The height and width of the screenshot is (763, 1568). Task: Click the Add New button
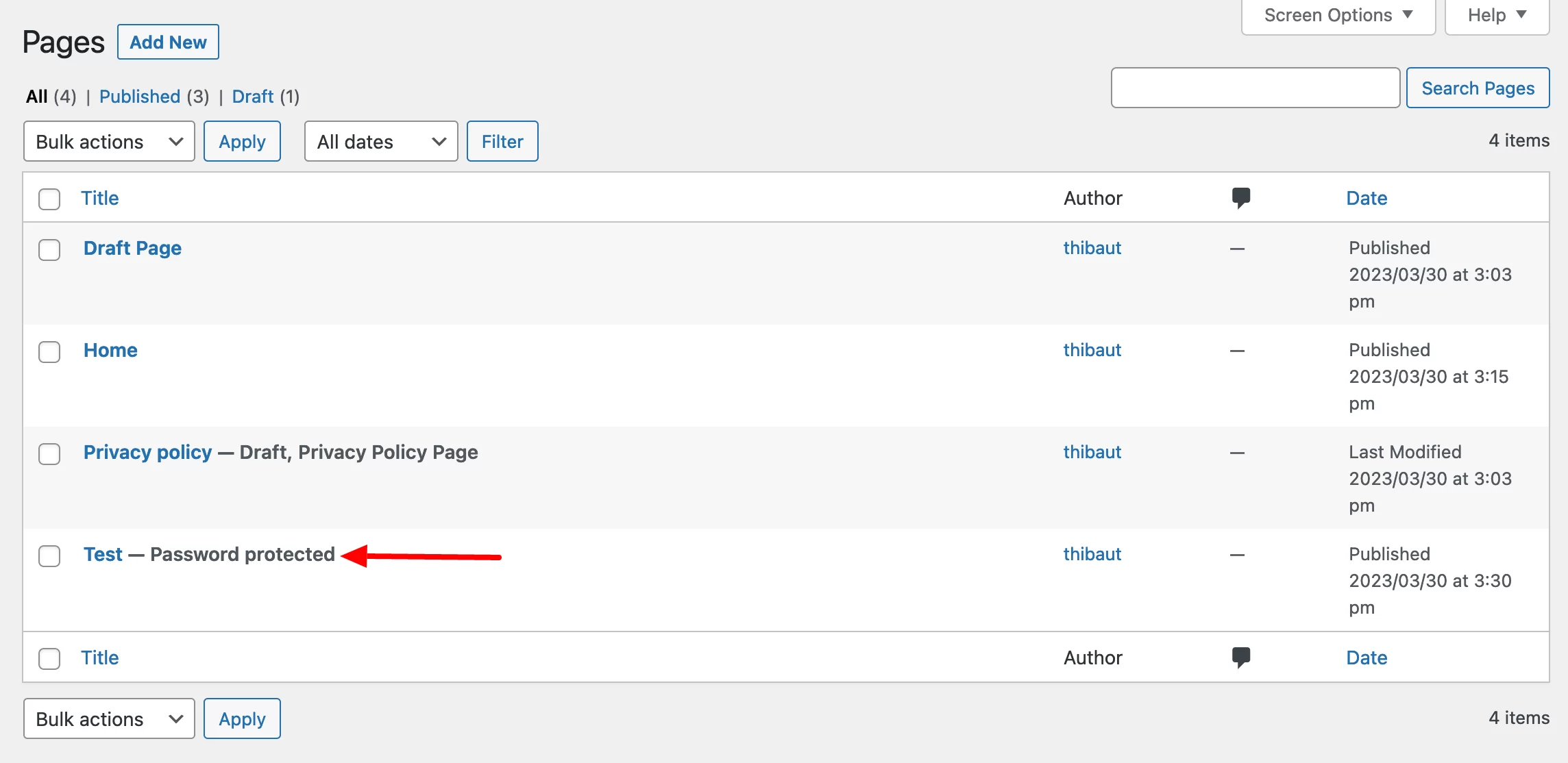coord(168,42)
